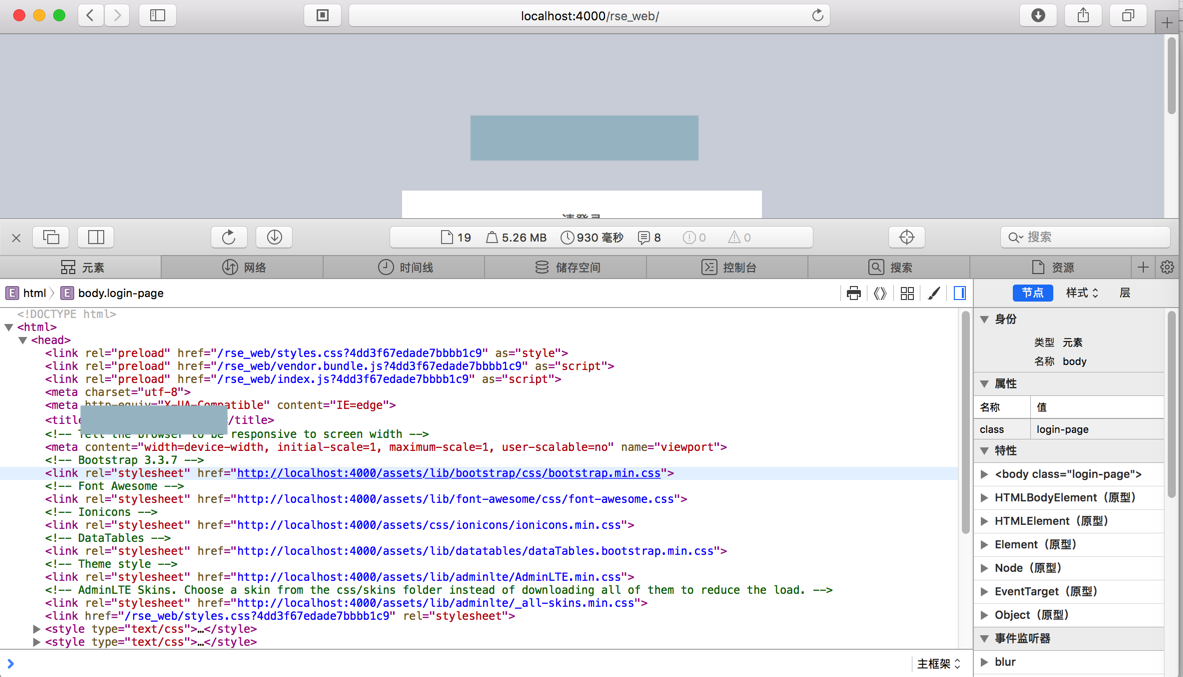Download web archive inspector icon
Screen dimensions: 1183x677
point(274,237)
